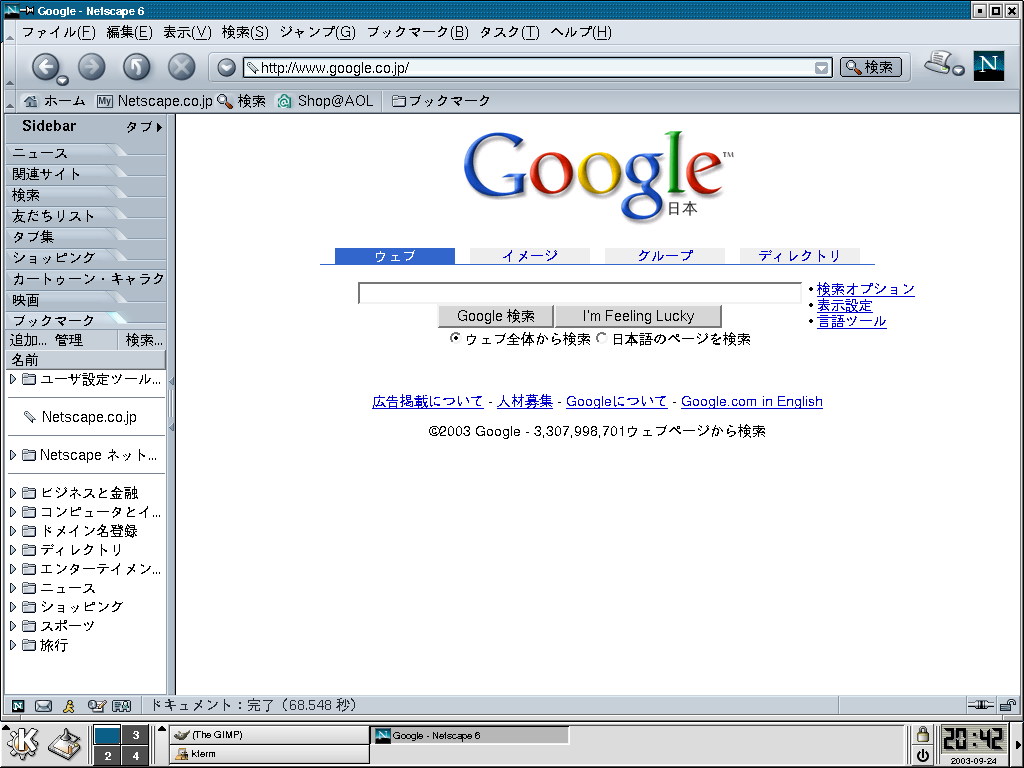
Task: Launch Instant Messenger from status bar icon
Action: (x=69, y=705)
